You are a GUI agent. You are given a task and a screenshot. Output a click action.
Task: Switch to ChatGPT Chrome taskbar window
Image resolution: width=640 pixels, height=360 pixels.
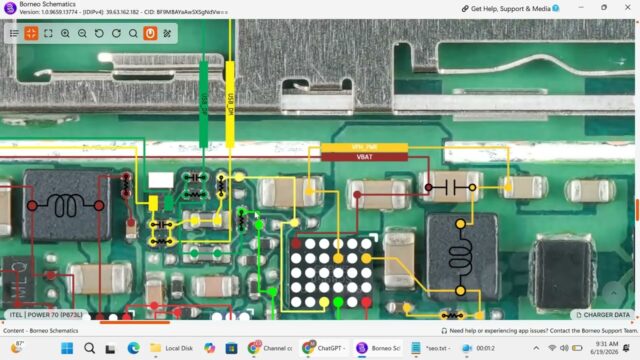(323, 348)
